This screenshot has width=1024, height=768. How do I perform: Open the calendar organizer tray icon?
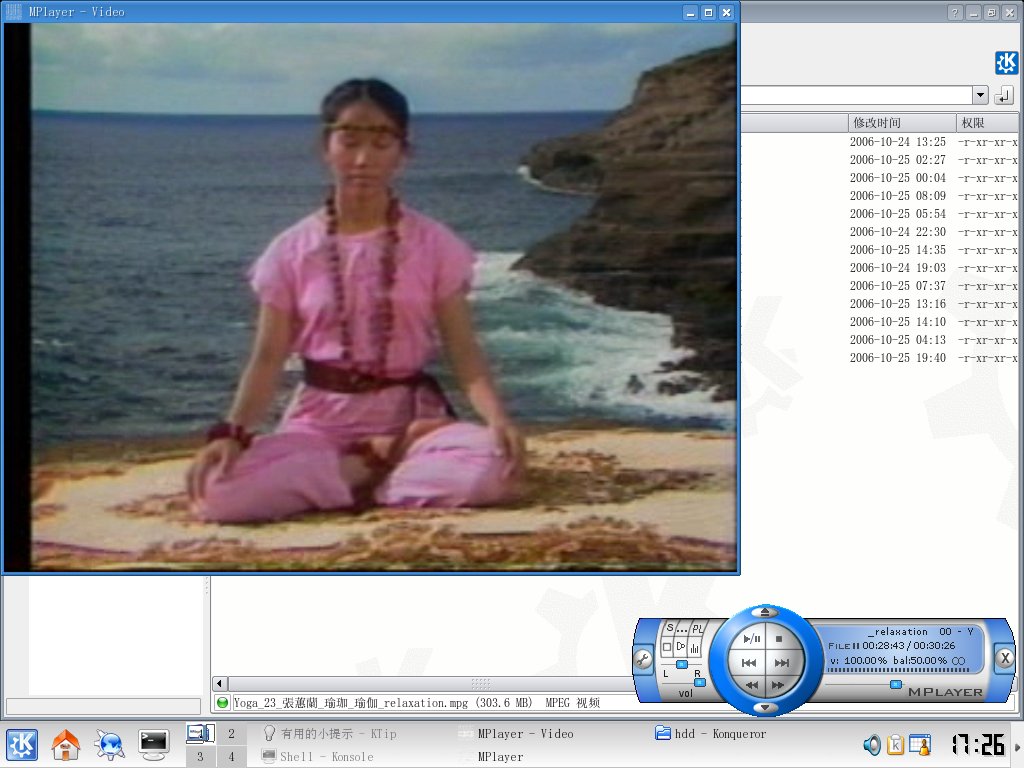920,744
